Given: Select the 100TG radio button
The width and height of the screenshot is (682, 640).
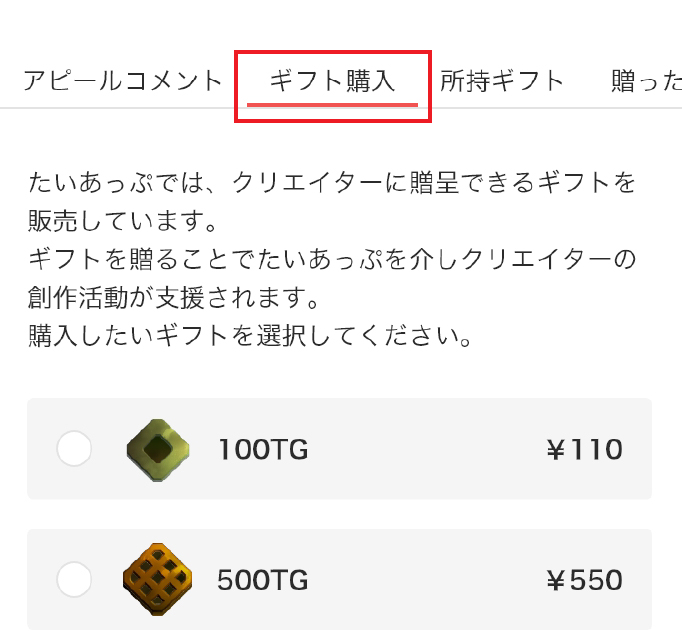Looking at the screenshot, I should click(x=74, y=448).
